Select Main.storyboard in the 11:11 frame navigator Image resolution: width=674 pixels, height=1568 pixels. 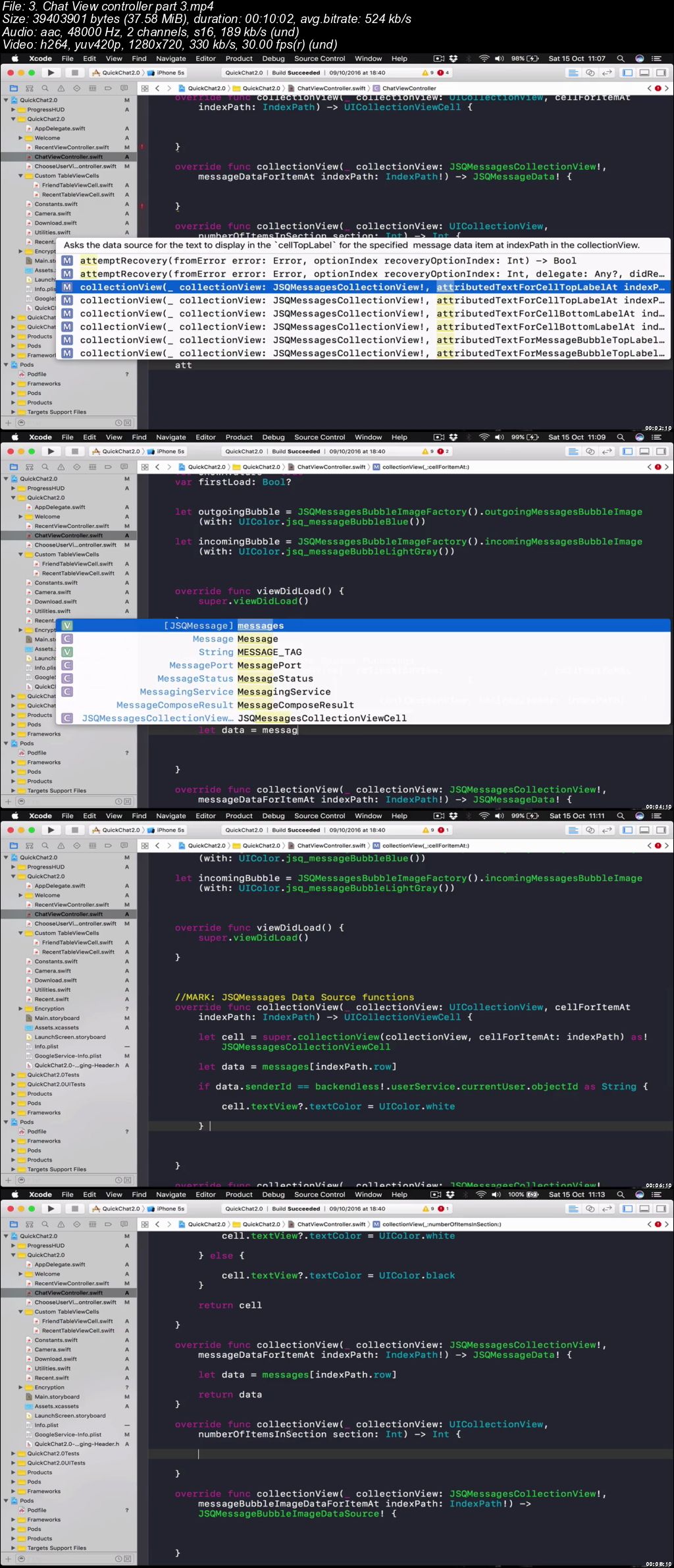coord(57,1018)
